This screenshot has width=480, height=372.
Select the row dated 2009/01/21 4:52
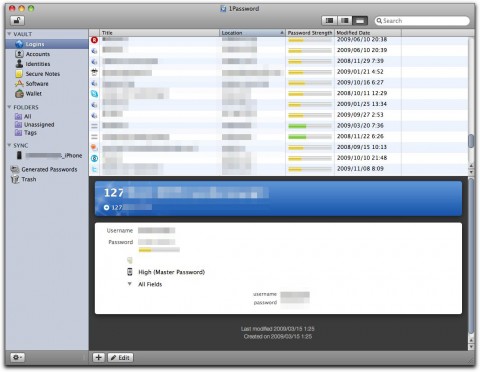(278, 72)
